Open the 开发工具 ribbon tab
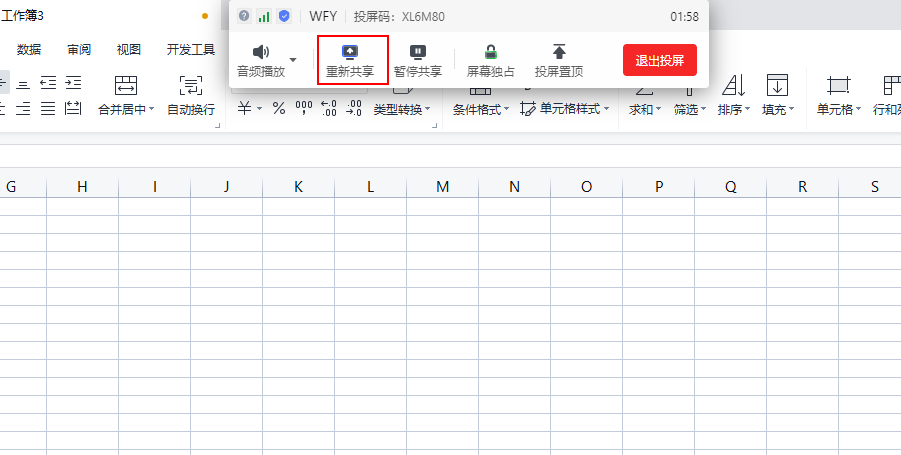Viewport: 901px width, 455px height. click(191, 49)
